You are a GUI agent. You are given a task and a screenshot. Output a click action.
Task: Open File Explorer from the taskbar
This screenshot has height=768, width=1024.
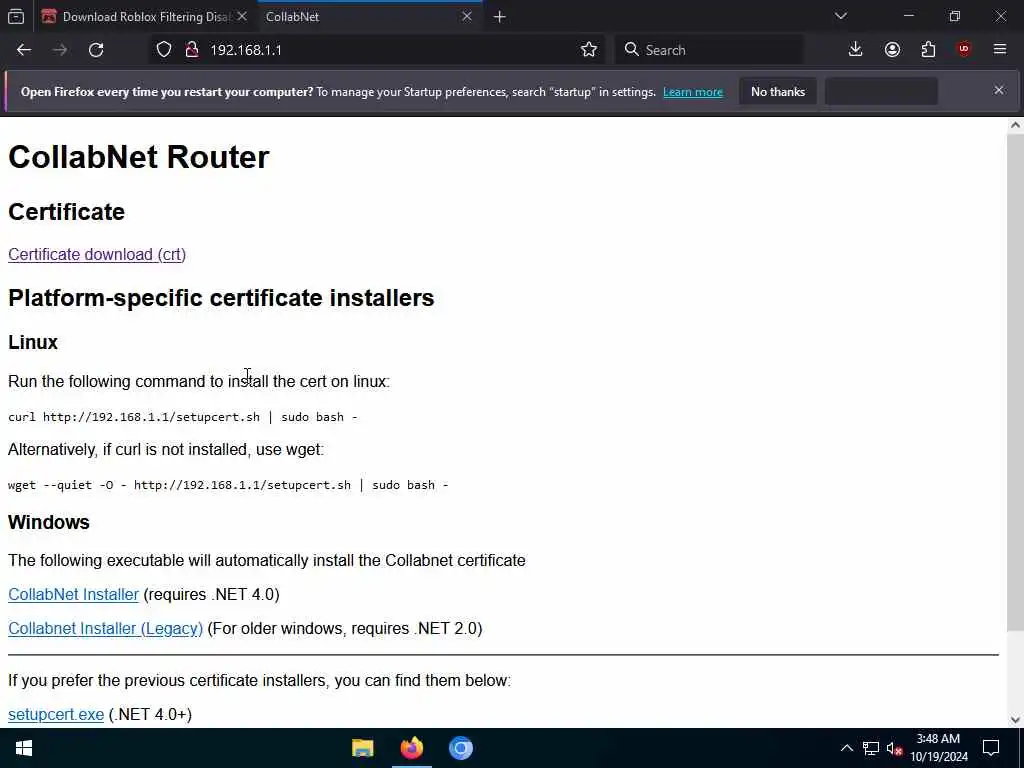coord(362,748)
